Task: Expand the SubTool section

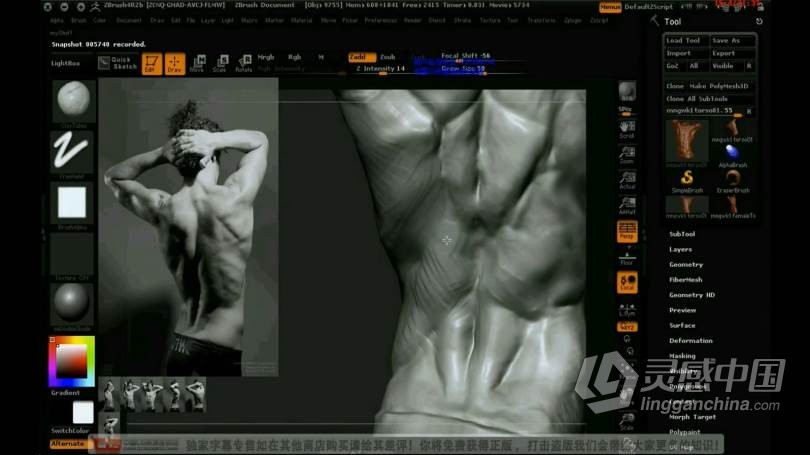Action: point(682,234)
